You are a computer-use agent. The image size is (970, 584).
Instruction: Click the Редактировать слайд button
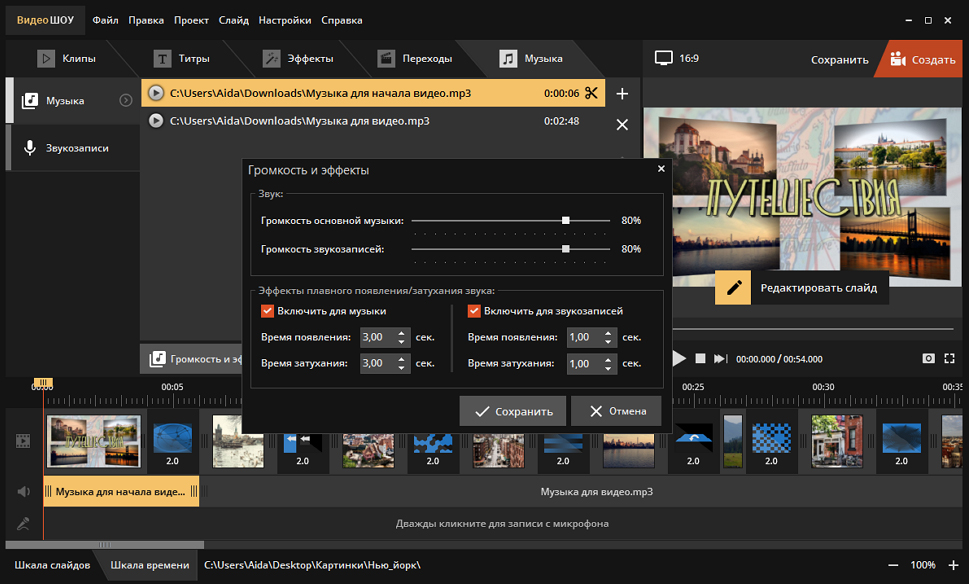coord(818,288)
